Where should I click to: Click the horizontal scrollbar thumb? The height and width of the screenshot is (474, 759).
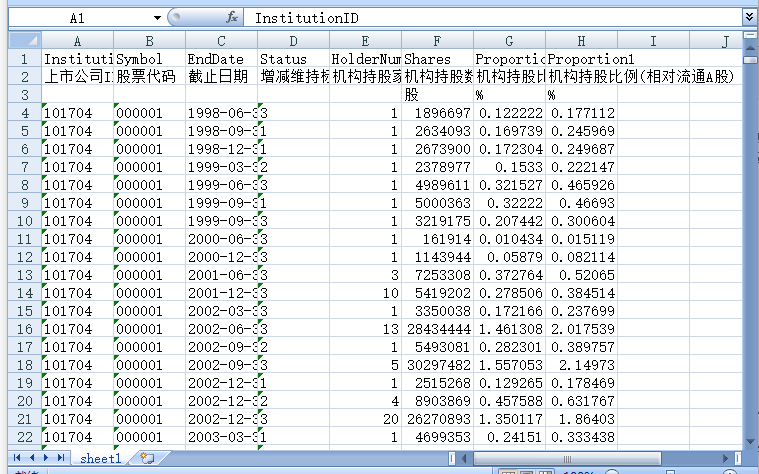(x=567, y=458)
